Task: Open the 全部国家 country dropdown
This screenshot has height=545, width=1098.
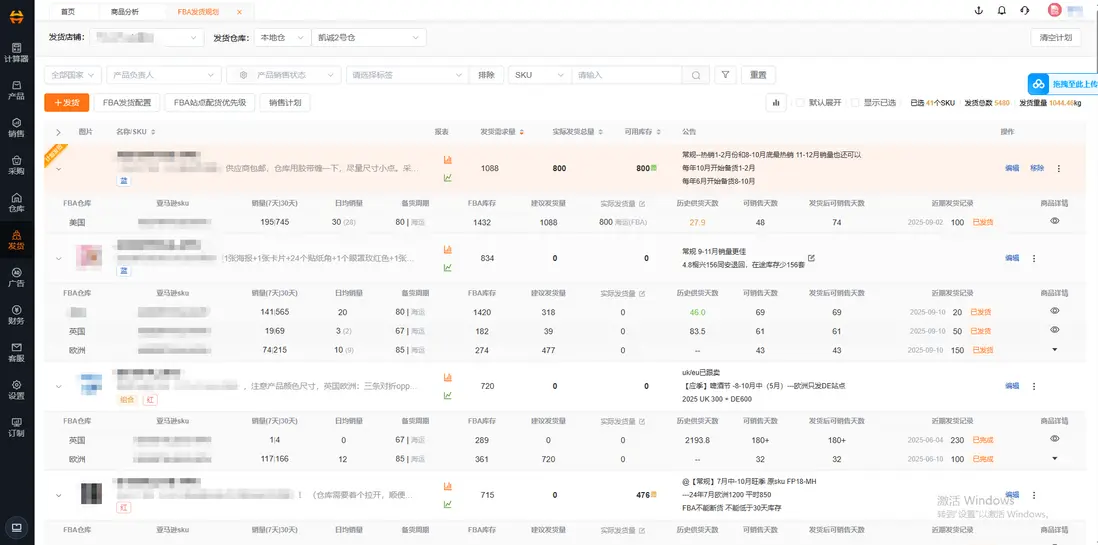Action: tap(73, 75)
